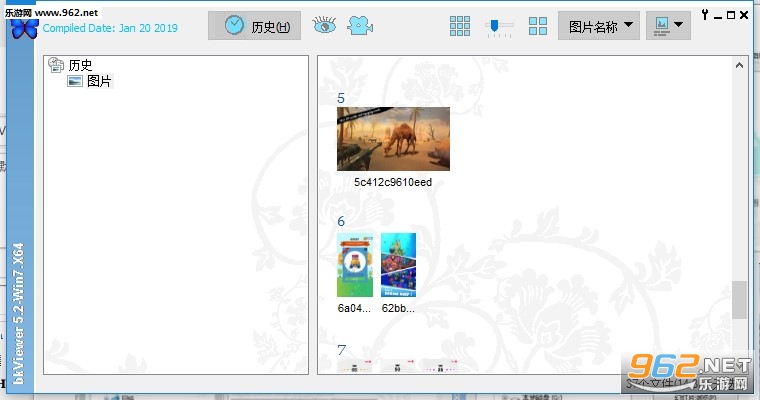Click the Compiled Date text
Screen dimensions: 760x400
[x=110, y=28]
